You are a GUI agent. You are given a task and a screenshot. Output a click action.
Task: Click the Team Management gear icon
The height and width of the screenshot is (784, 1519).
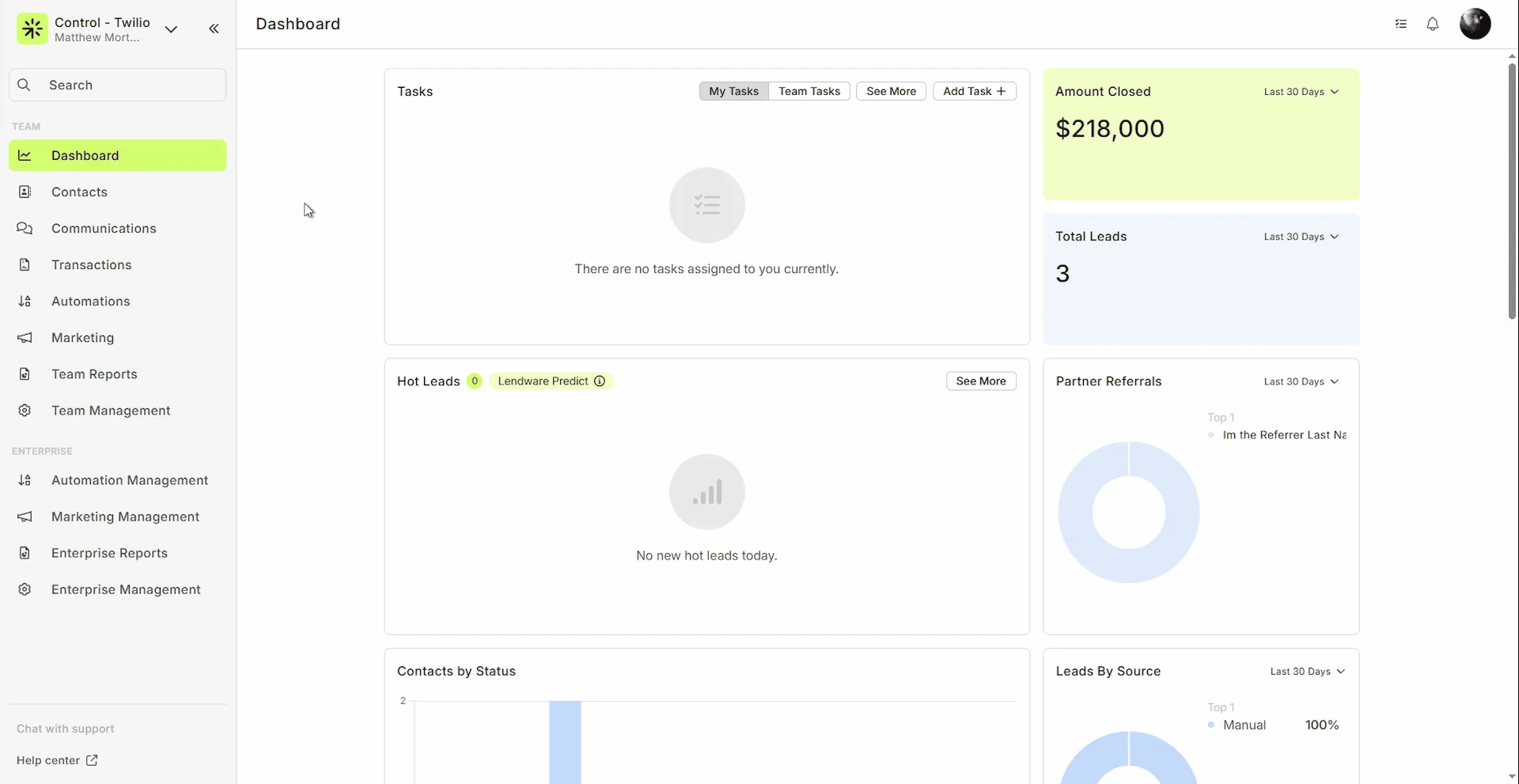[x=25, y=411]
